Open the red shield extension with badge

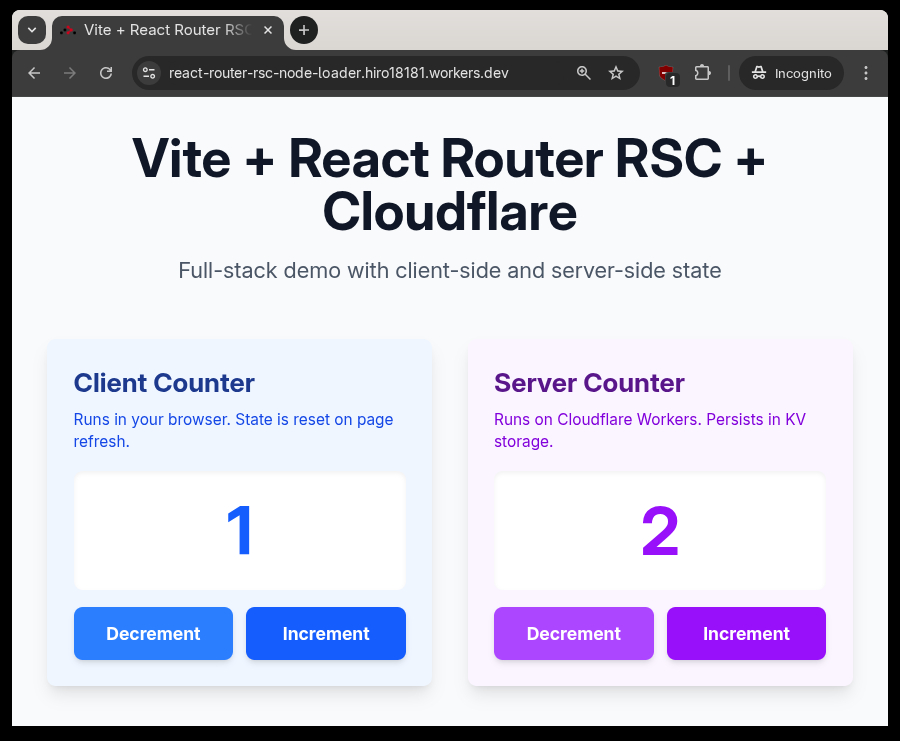666,73
